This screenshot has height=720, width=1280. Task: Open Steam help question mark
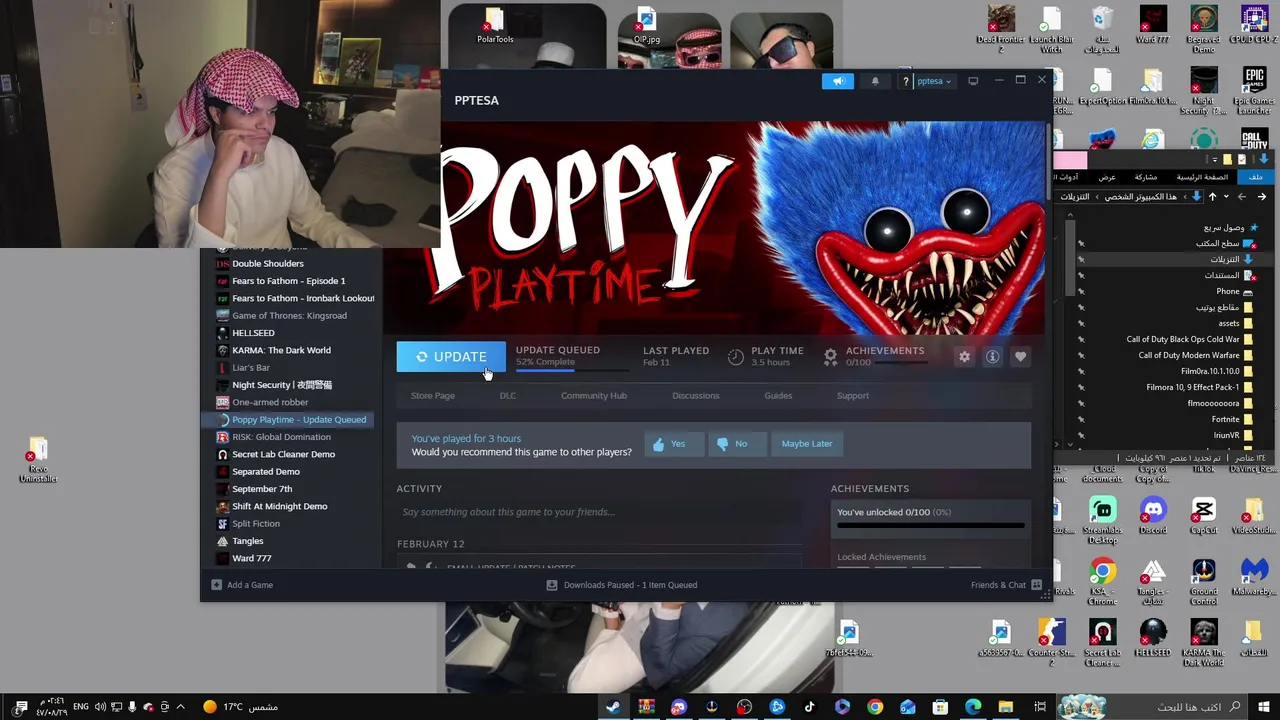(x=905, y=81)
